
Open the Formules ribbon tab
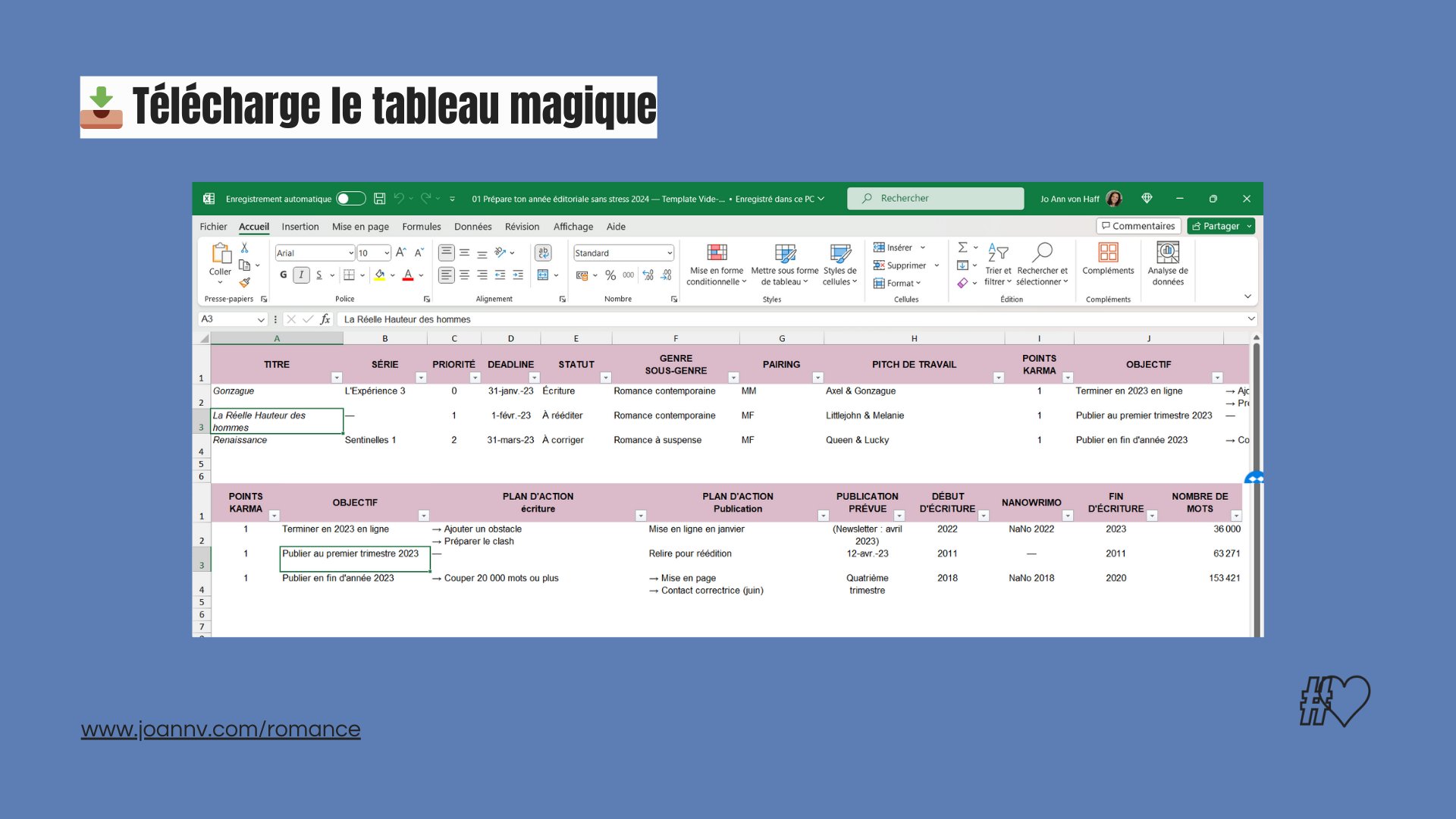coord(421,227)
